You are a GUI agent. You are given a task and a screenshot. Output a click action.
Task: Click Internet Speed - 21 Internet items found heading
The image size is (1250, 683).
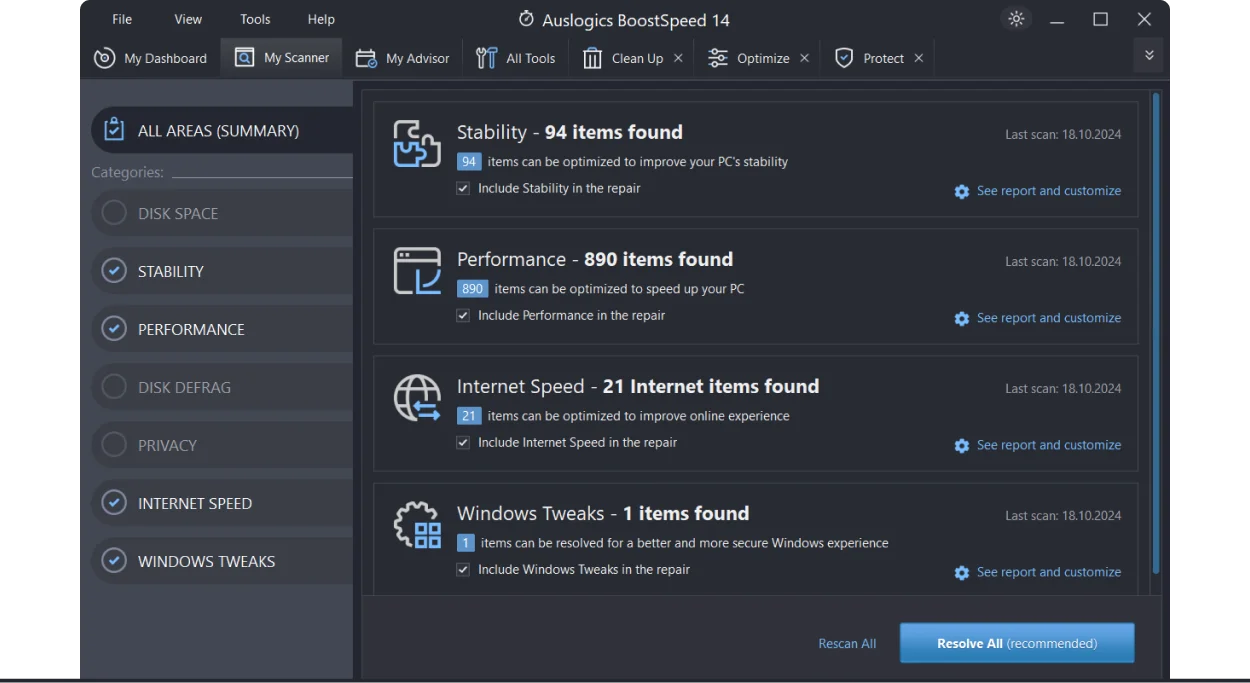pos(638,386)
